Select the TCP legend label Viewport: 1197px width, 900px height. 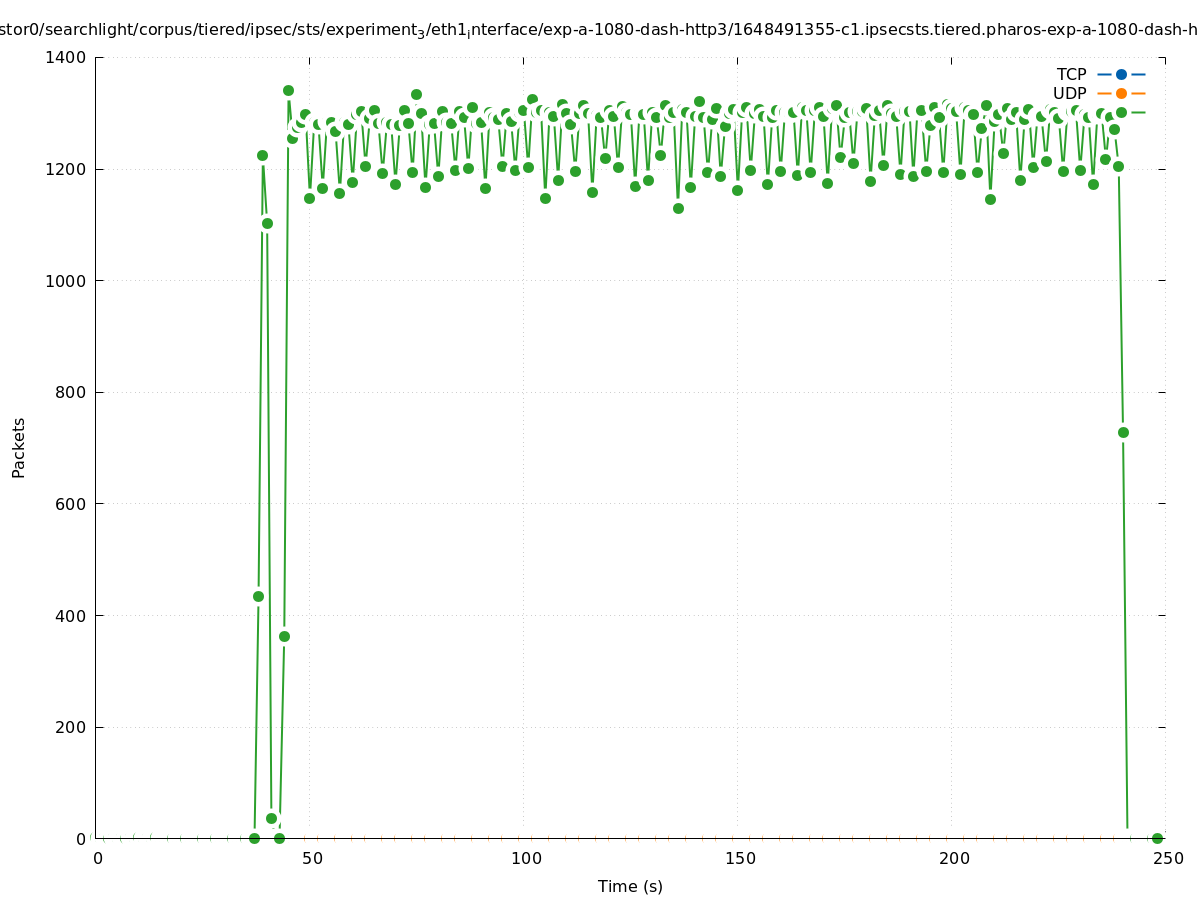[1071, 74]
